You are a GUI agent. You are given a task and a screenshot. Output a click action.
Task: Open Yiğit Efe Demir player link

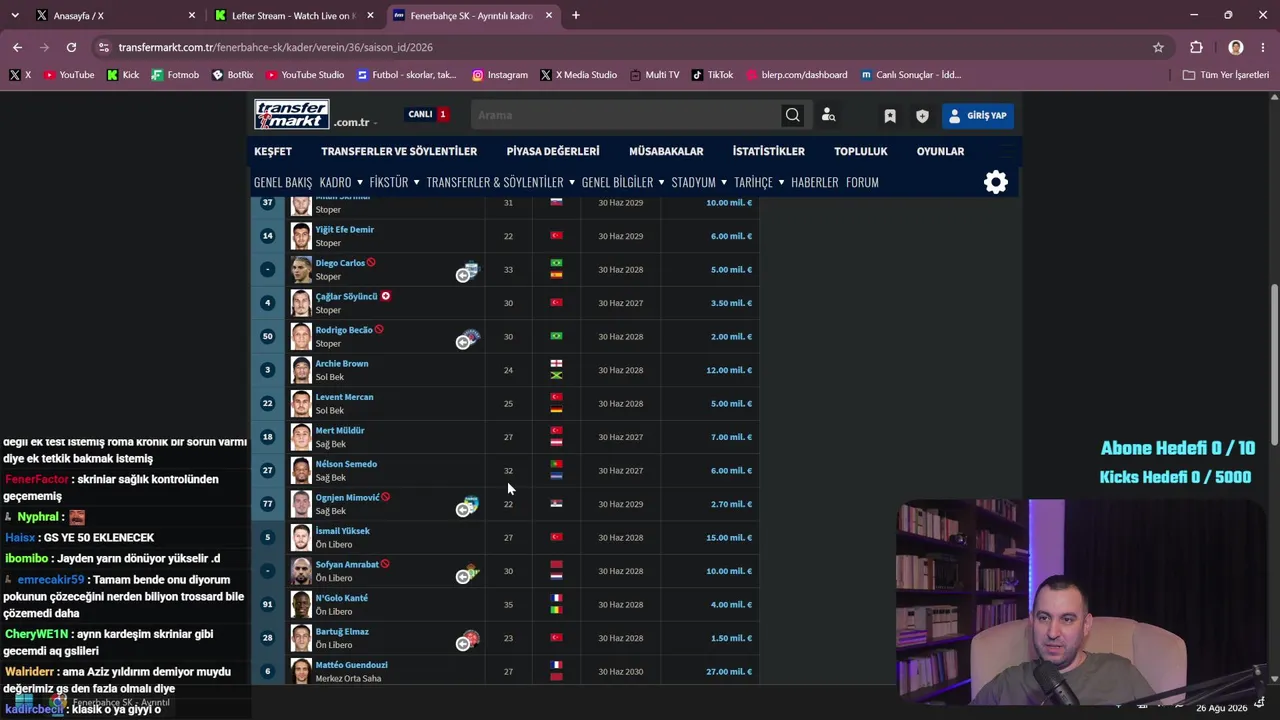click(x=345, y=230)
